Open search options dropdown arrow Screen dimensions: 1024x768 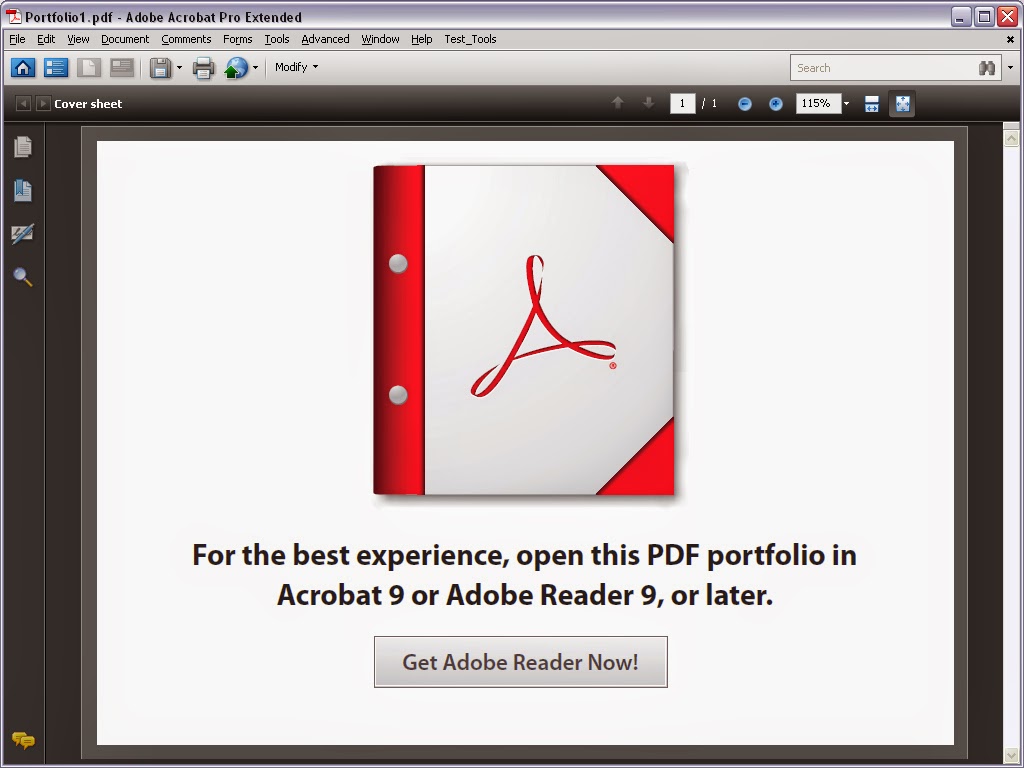pos(1010,67)
